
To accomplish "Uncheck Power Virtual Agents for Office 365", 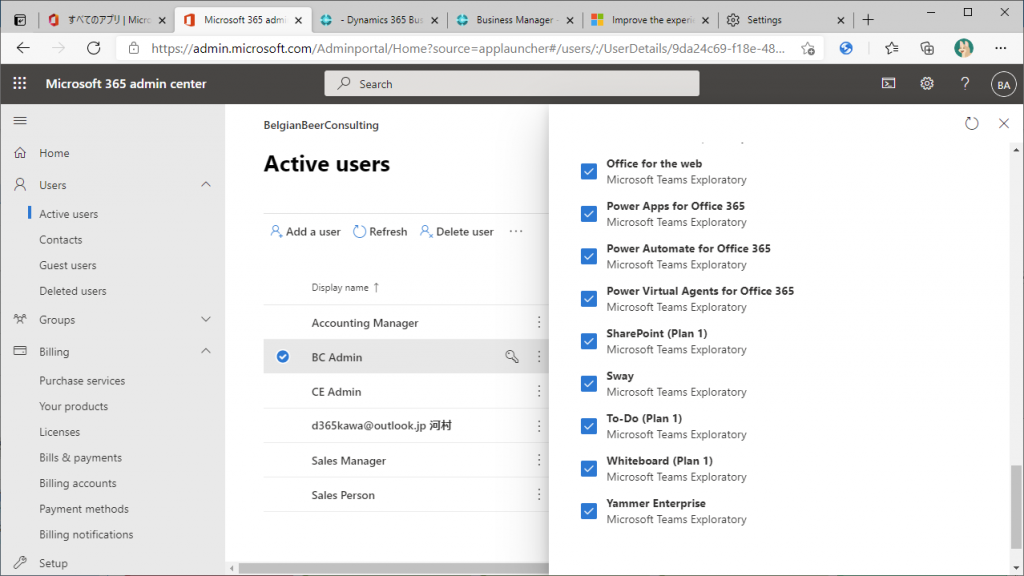I will tap(588, 298).
